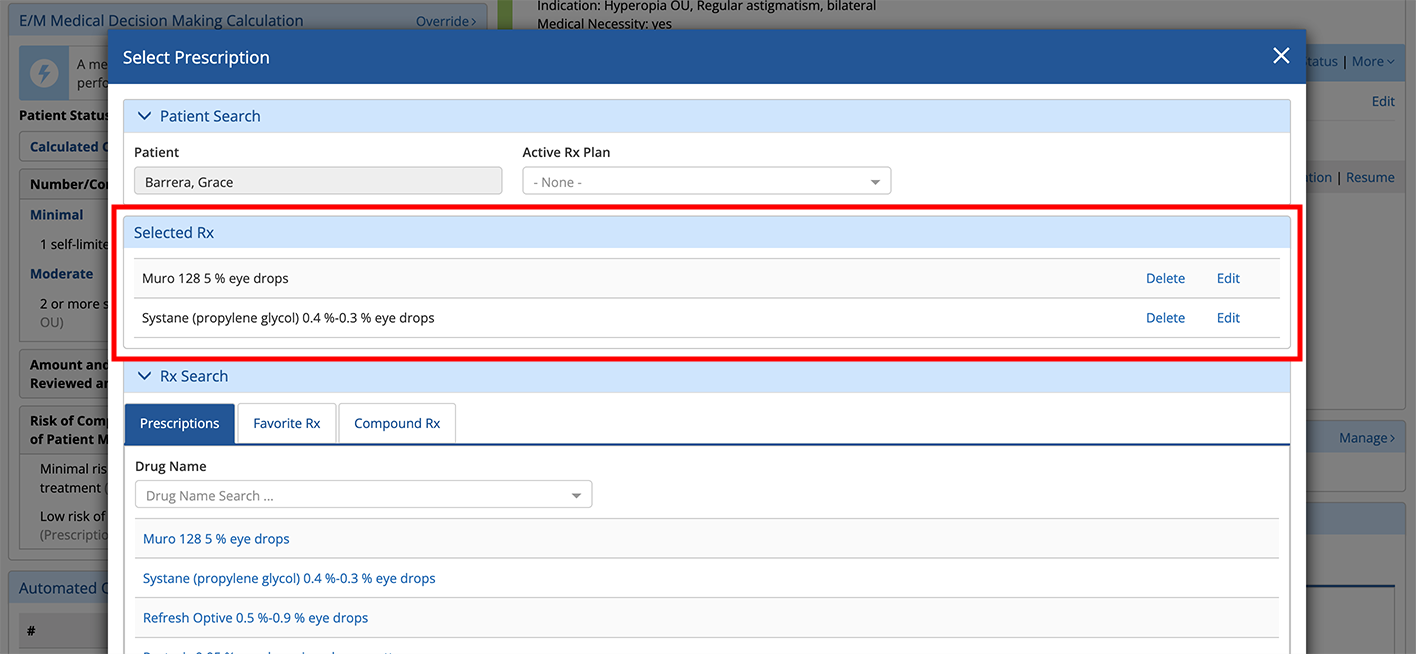Open the Active Rx Plan dropdown
This screenshot has height=654, width=1416.
706,182
